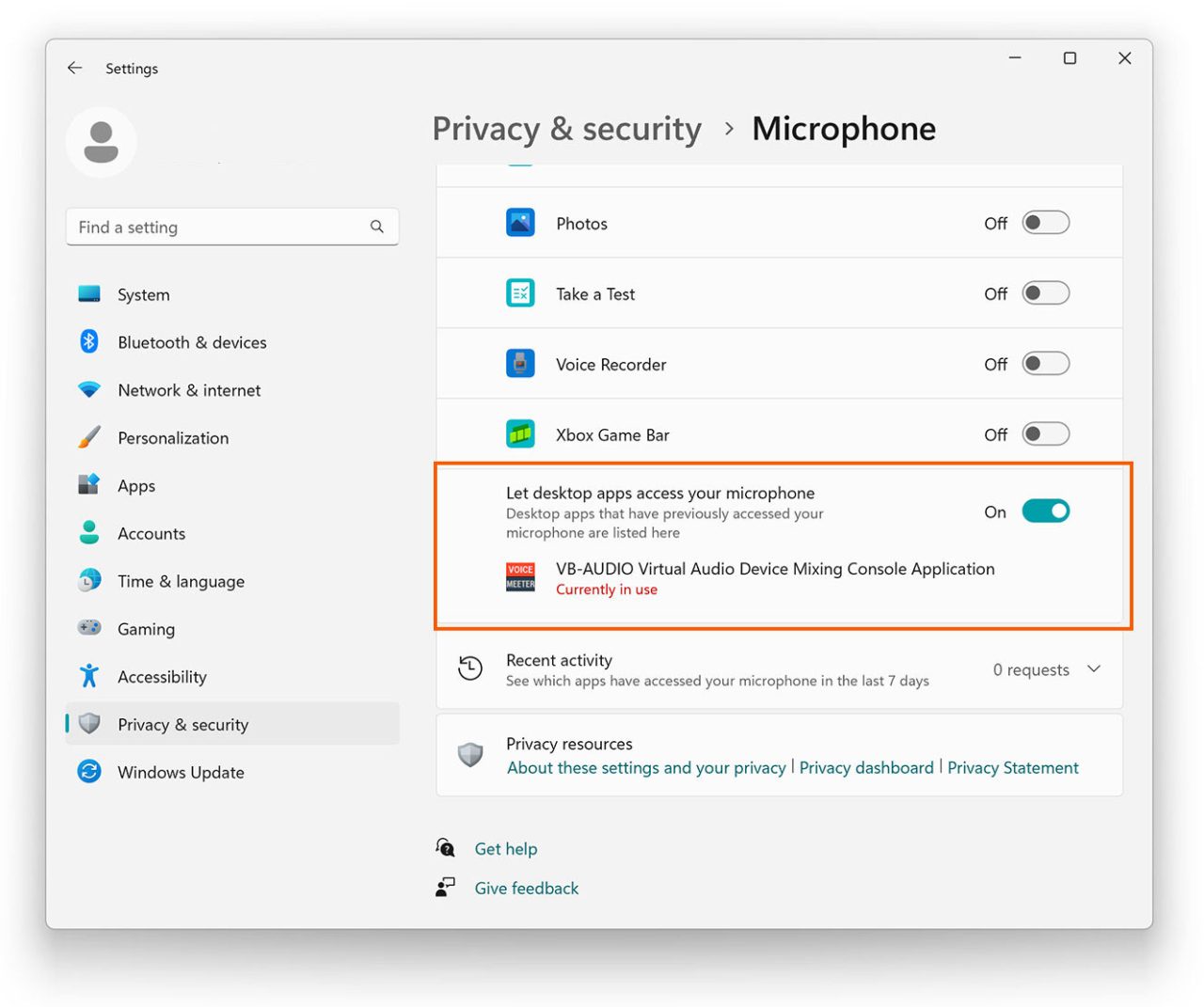Enable microphone access for Photos
The height and width of the screenshot is (1007, 1204).
(x=1046, y=222)
